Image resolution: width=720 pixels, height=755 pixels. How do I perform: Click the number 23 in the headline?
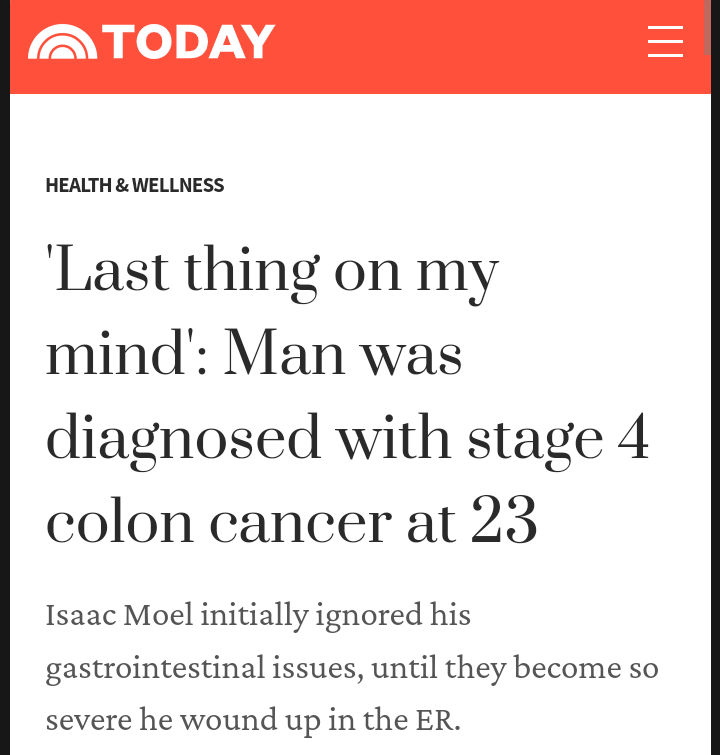pos(504,522)
